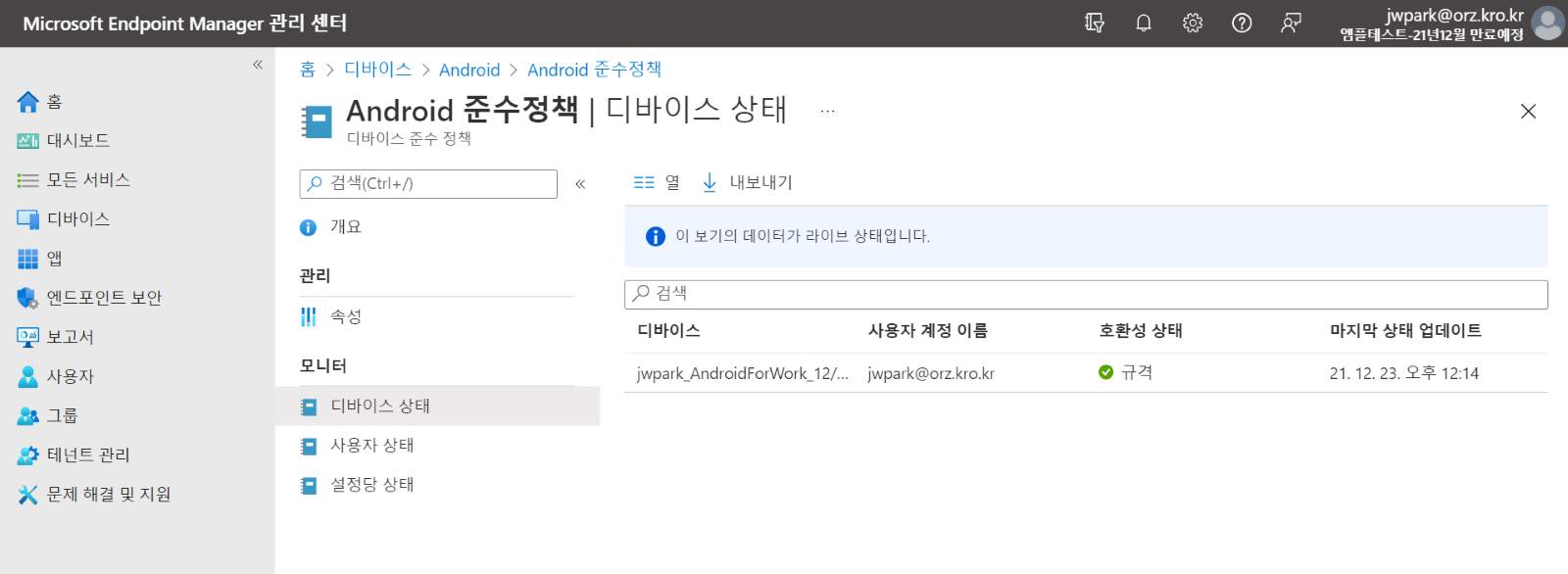Open portal settings gear icon
The height and width of the screenshot is (574, 1568).
tap(1193, 23)
